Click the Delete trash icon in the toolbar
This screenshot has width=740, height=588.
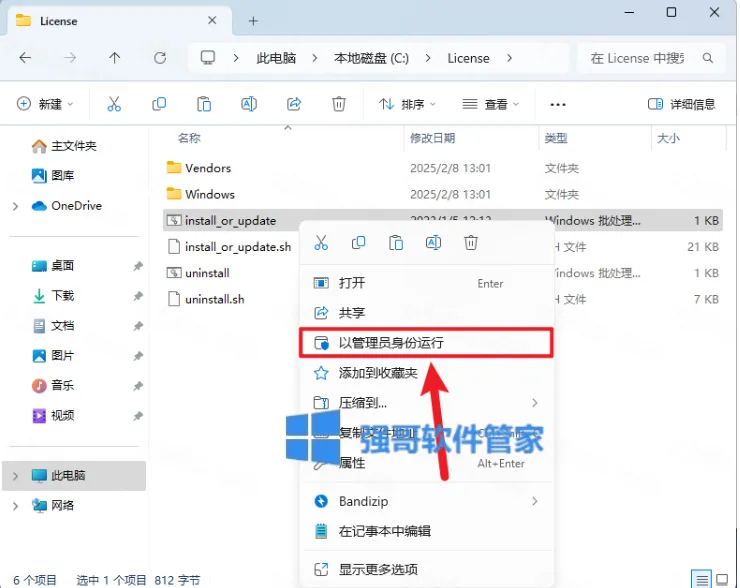tap(339, 104)
